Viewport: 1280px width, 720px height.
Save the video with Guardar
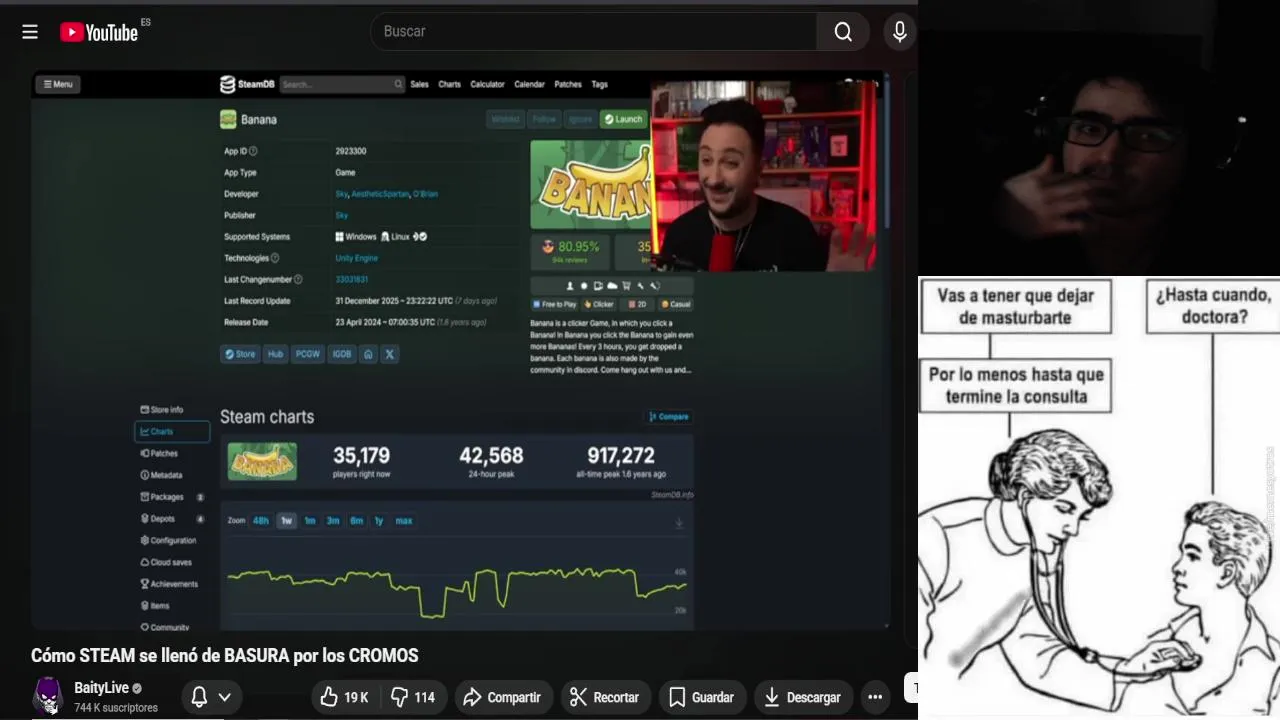click(701, 697)
